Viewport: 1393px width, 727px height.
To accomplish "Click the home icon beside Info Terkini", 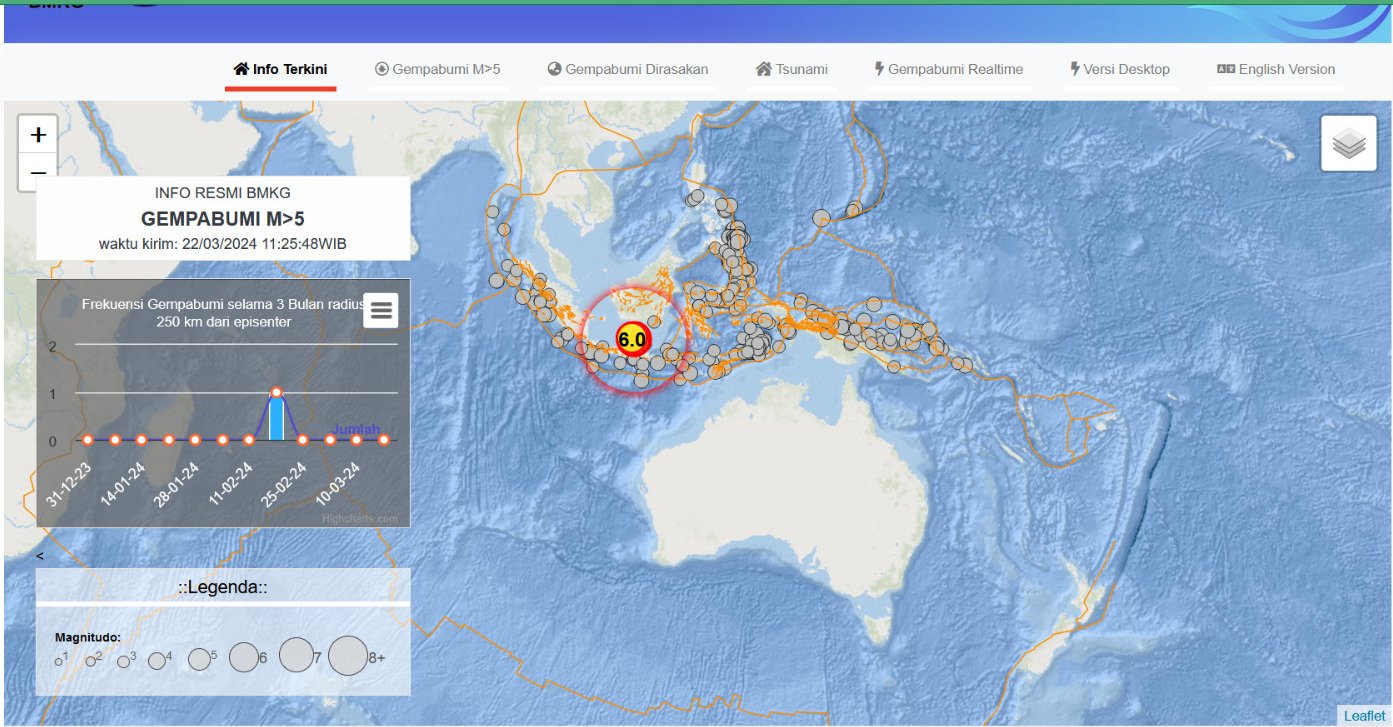I will click(240, 69).
